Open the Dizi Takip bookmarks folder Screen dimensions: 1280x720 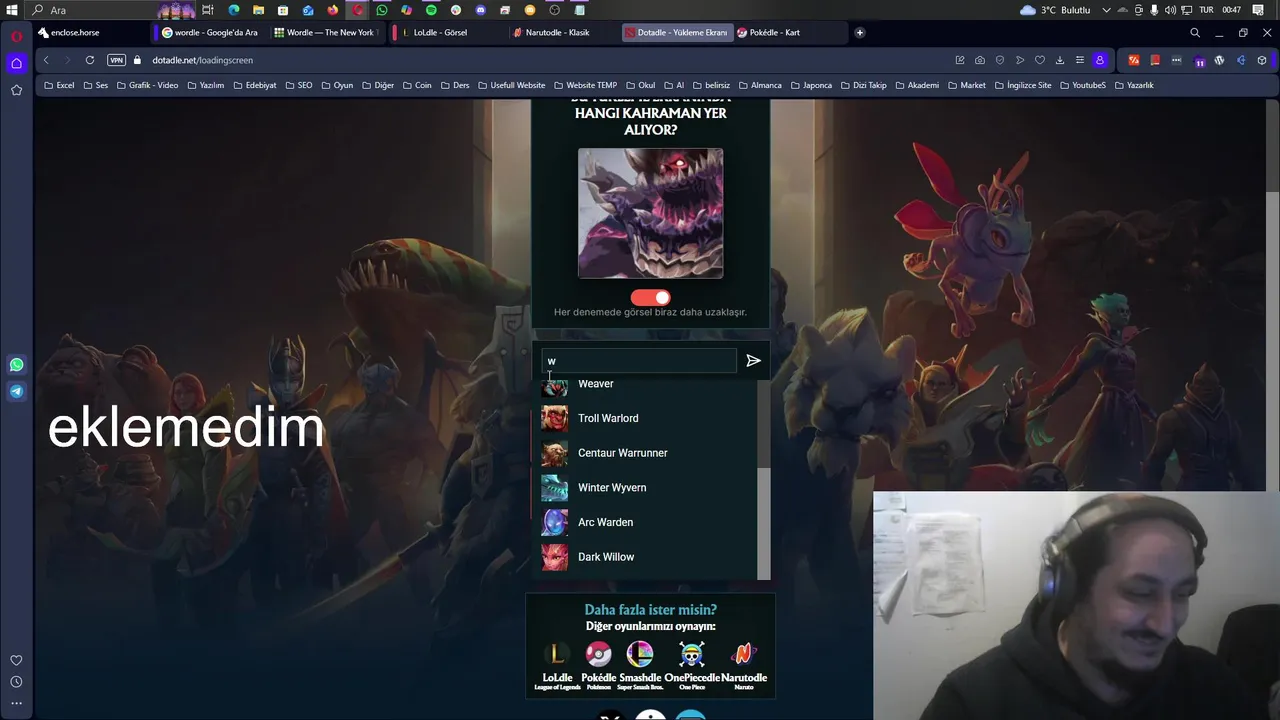[x=863, y=85]
